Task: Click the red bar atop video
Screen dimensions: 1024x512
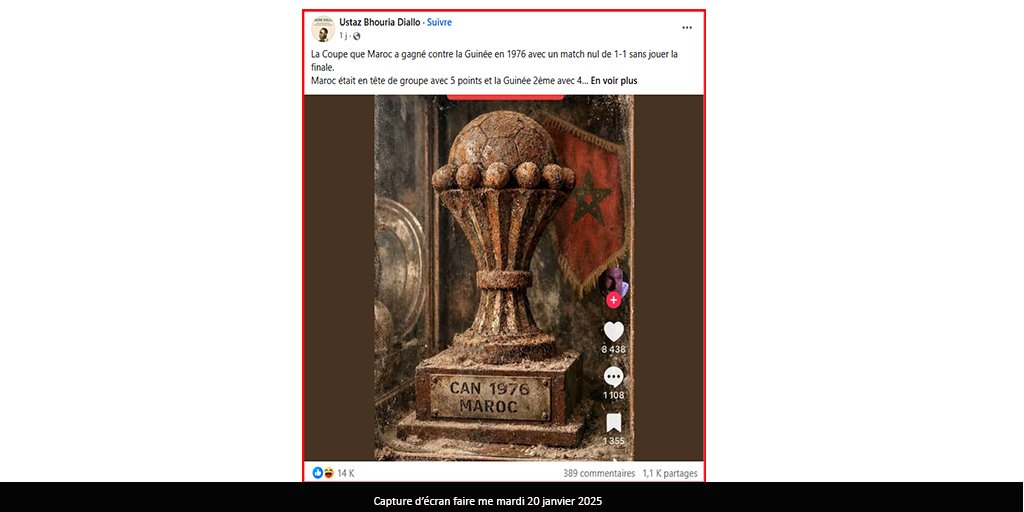Action: click(505, 97)
